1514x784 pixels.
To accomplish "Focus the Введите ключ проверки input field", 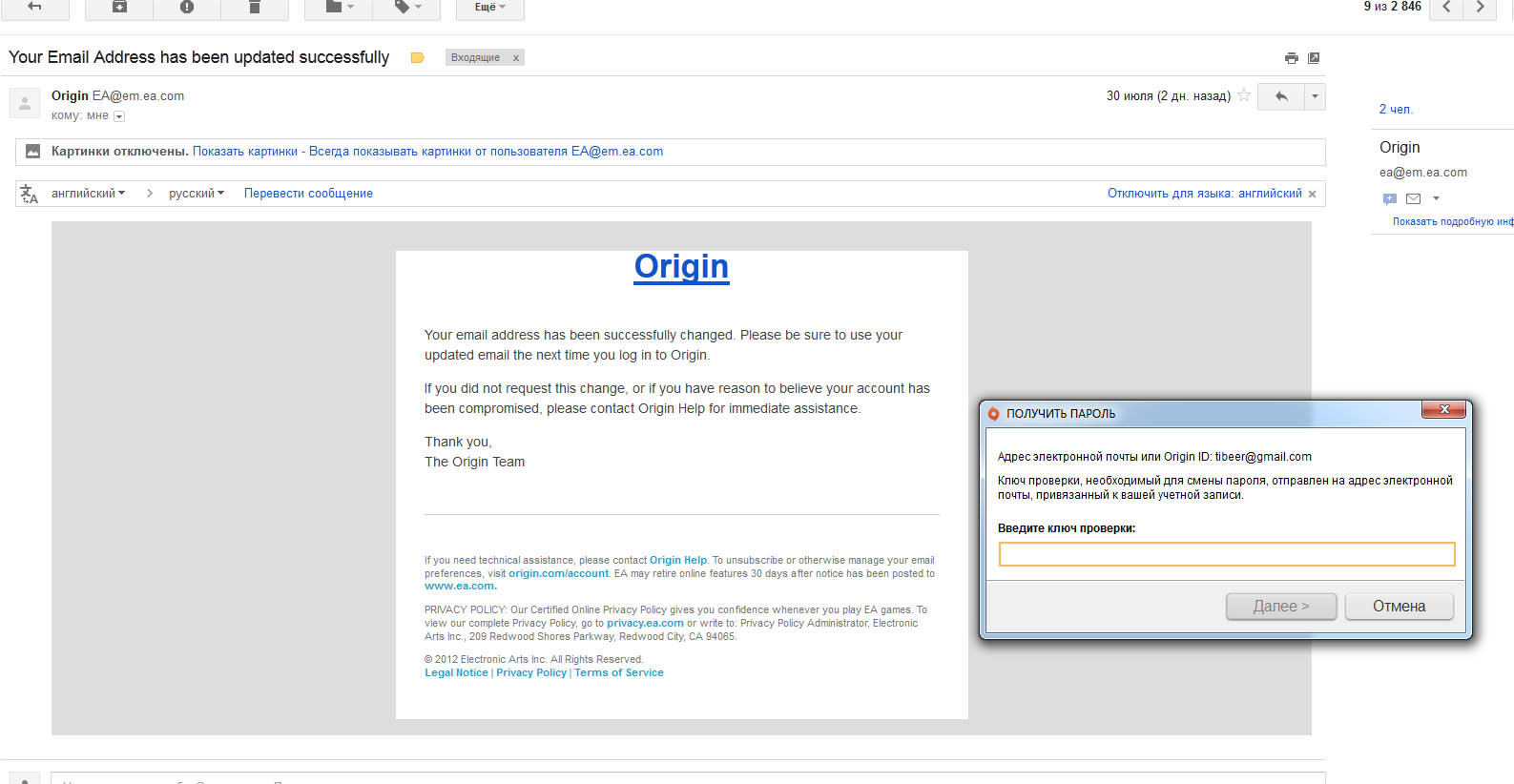I will 1226,554.
